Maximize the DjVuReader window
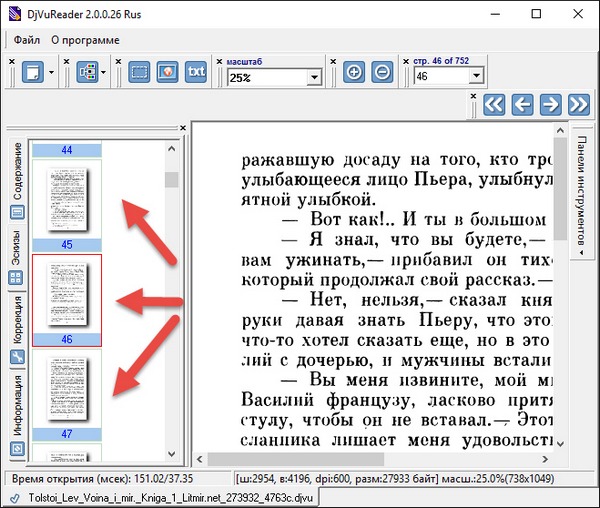The width and height of the screenshot is (600, 508). coord(536,14)
